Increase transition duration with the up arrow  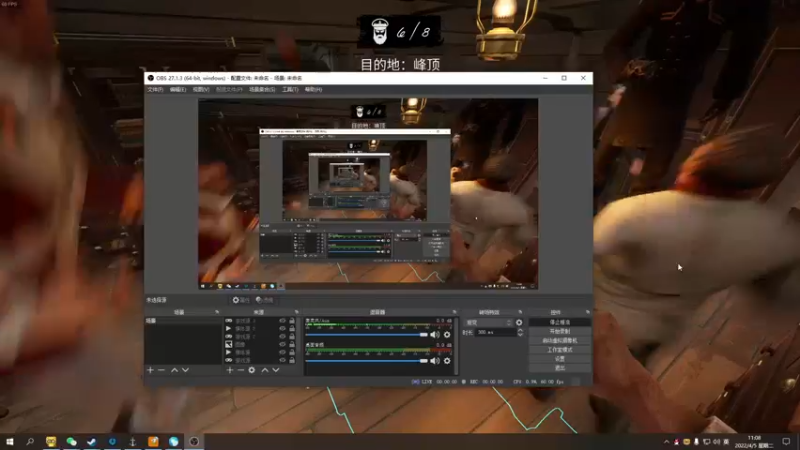tap(520, 330)
